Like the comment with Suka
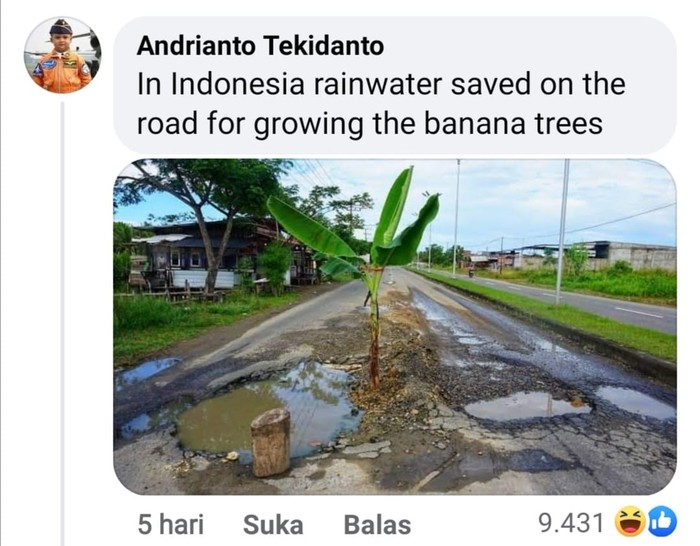Image resolution: width=700 pixels, height=546 pixels. click(x=273, y=524)
